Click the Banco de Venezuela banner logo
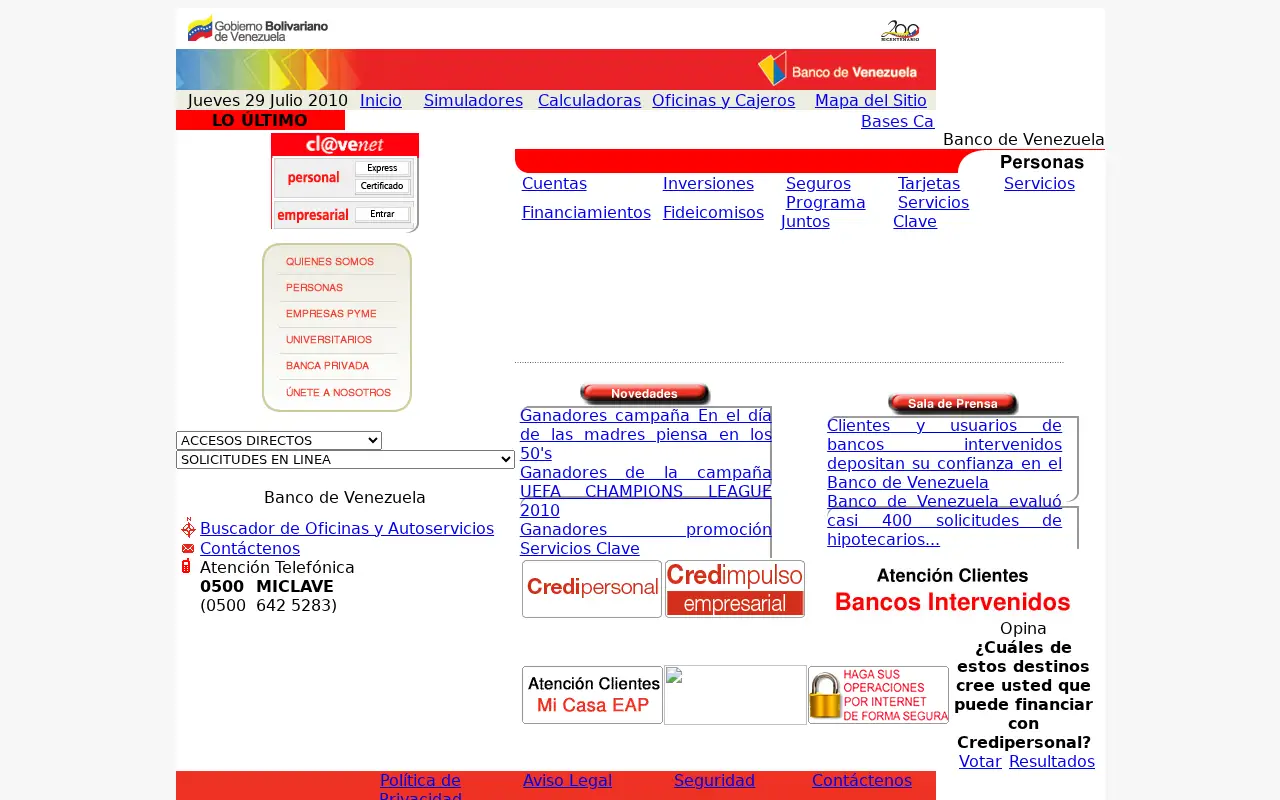Viewport: 1280px width, 800px height. tap(838, 69)
